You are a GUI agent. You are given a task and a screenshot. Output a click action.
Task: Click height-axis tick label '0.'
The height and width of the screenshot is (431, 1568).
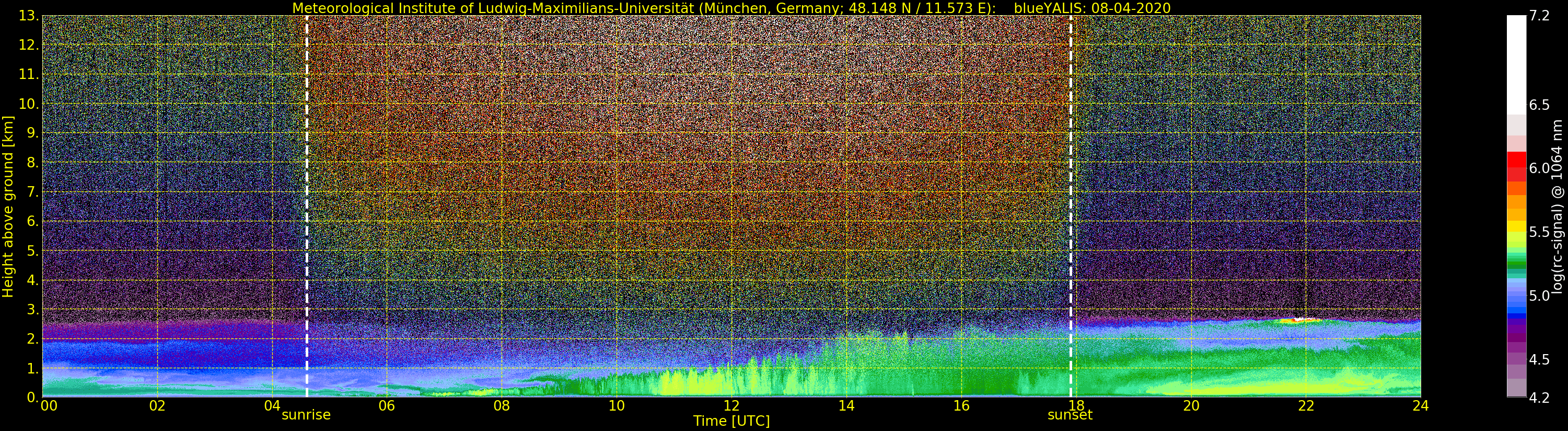coord(33,398)
